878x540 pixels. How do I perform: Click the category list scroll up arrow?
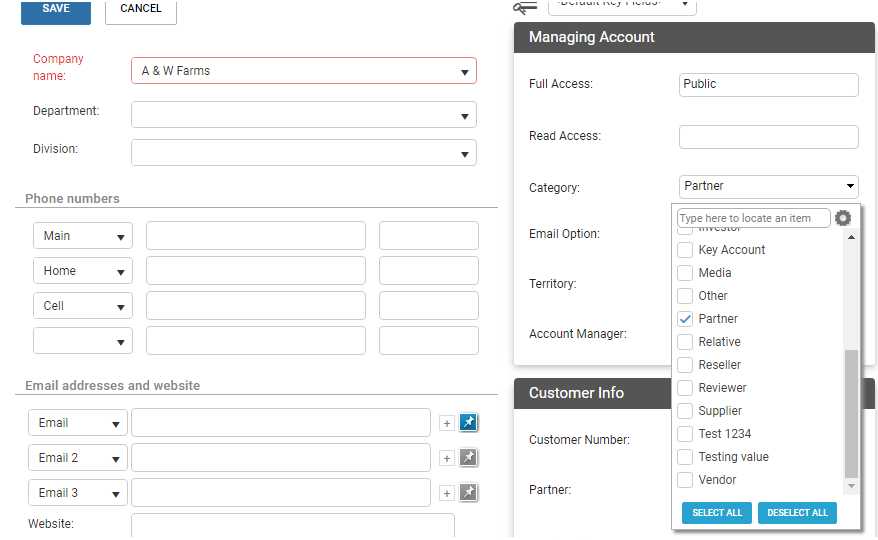click(x=851, y=238)
